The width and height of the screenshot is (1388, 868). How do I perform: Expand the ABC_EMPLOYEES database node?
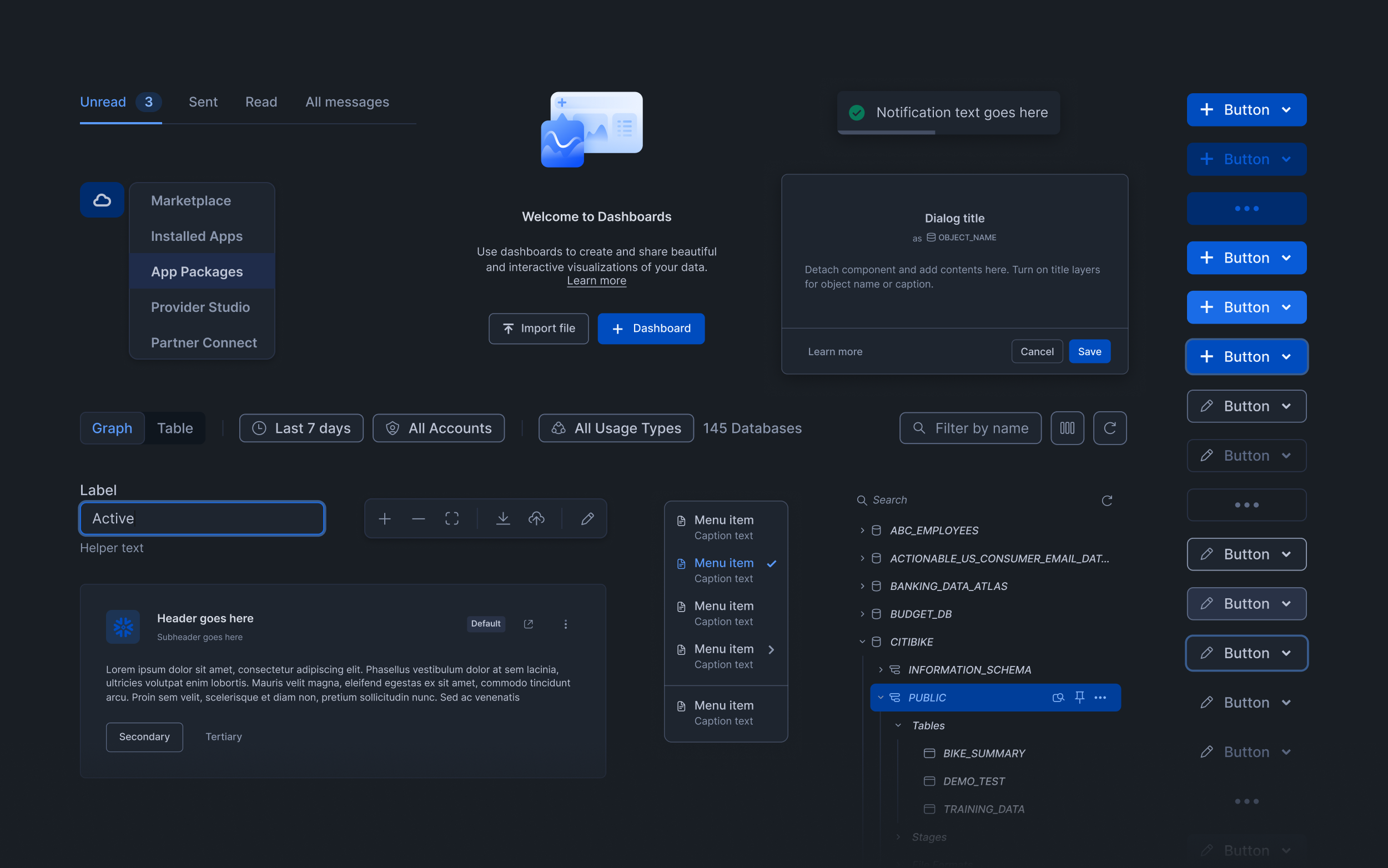click(x=862, y=531)
